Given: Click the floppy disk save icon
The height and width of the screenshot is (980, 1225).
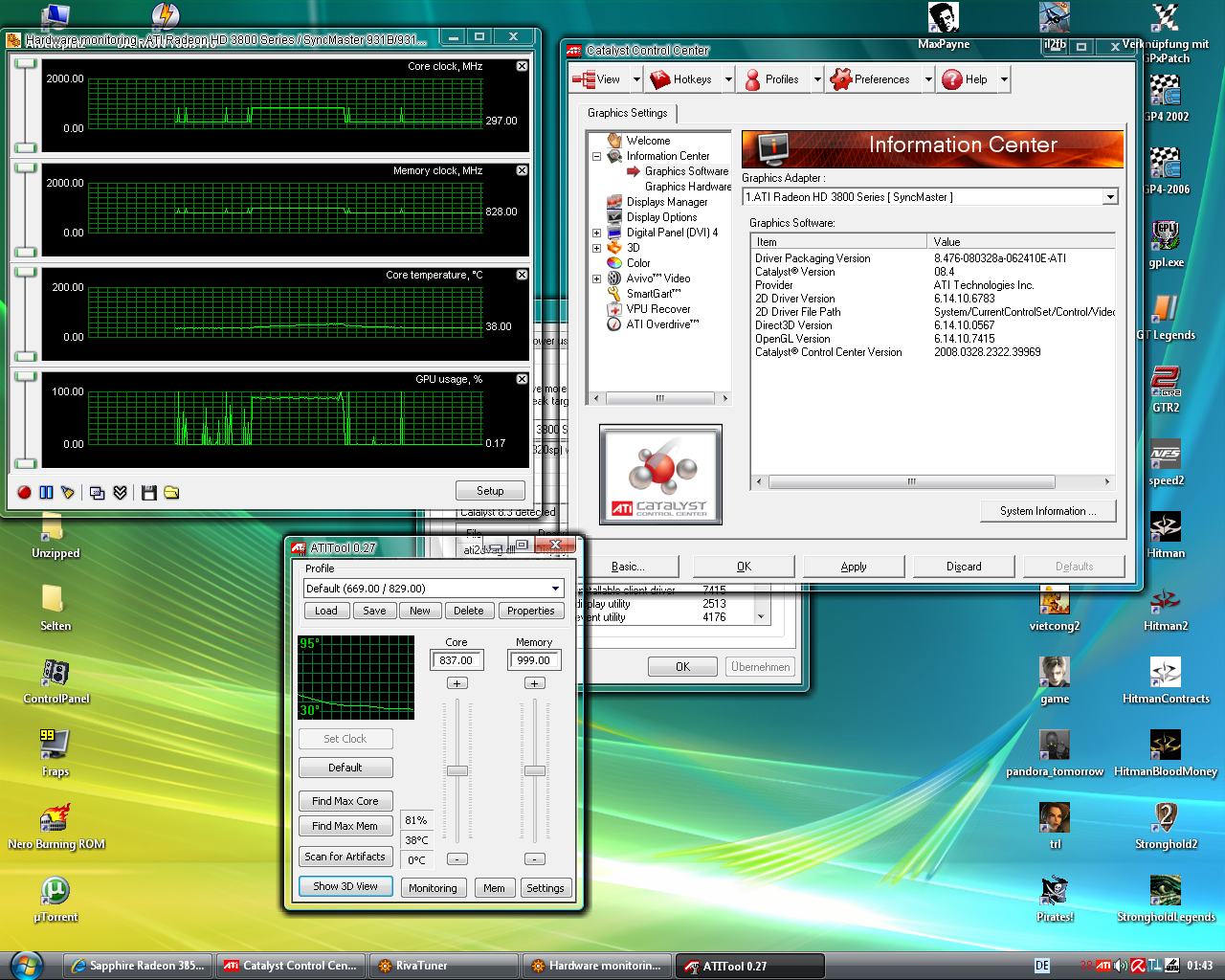Looking at the screenshot, I should point(148,492).
